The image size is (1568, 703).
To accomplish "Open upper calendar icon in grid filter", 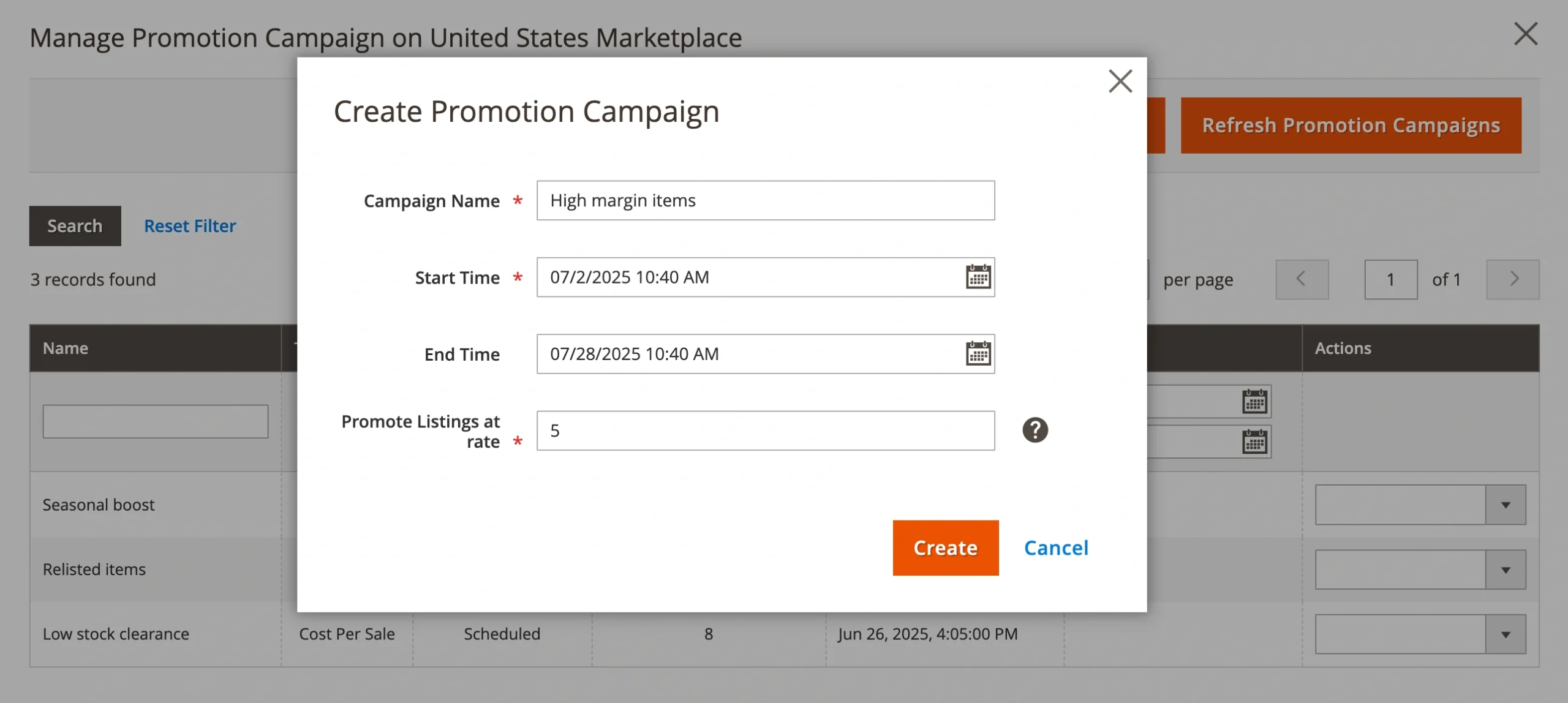I will click(1254, 402).
